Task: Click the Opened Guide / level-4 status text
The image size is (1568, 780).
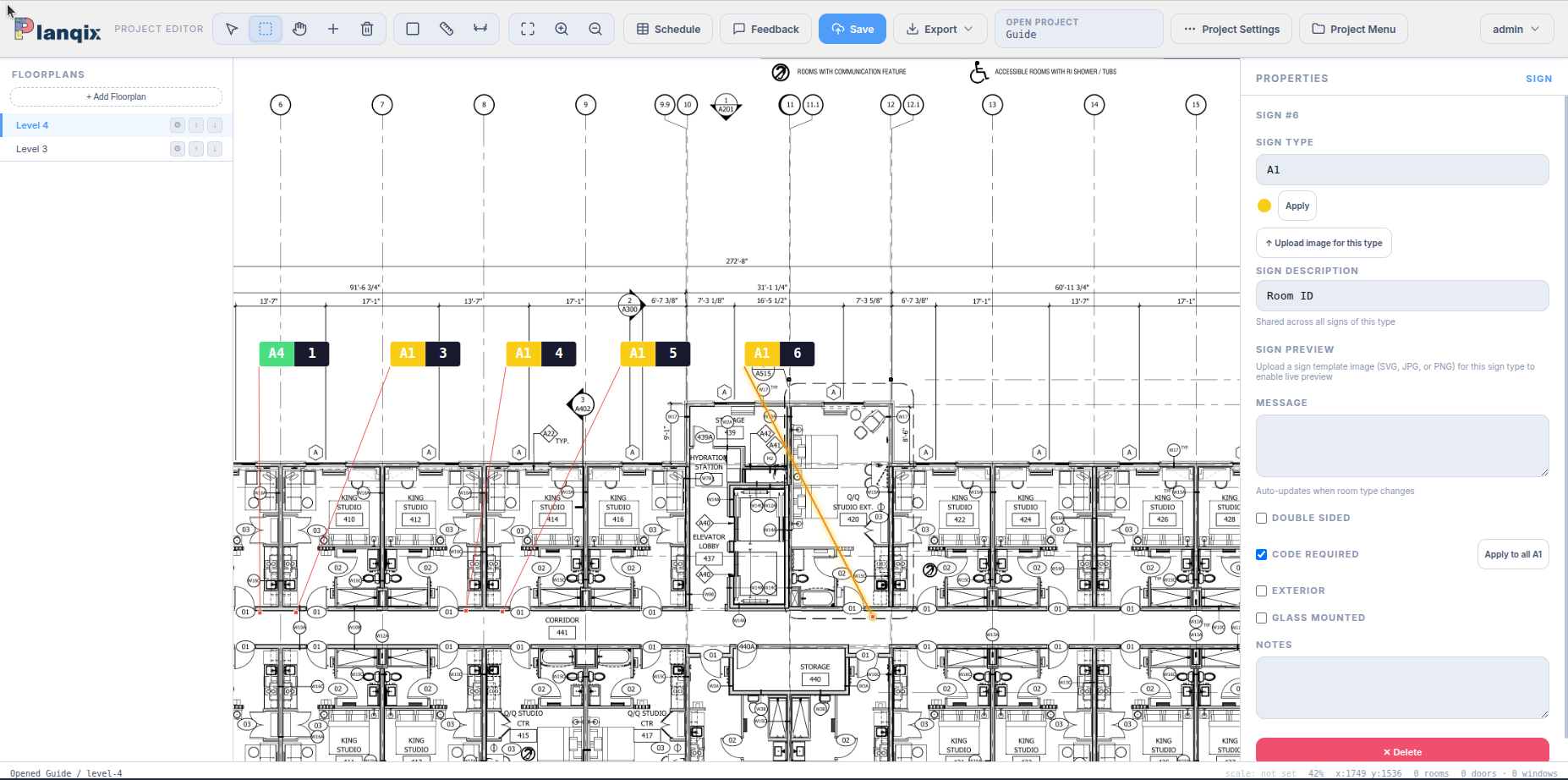Action: (x=66, y=773)
